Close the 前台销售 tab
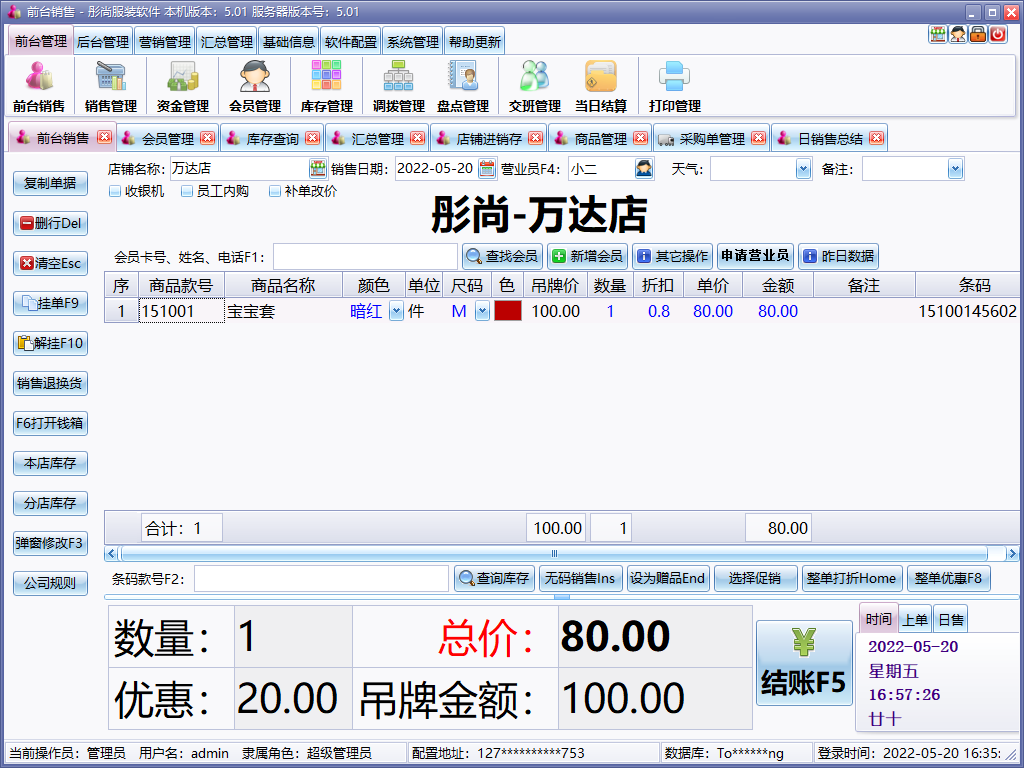The height and width of the screenshot is (768, 1024). (104, 137)
